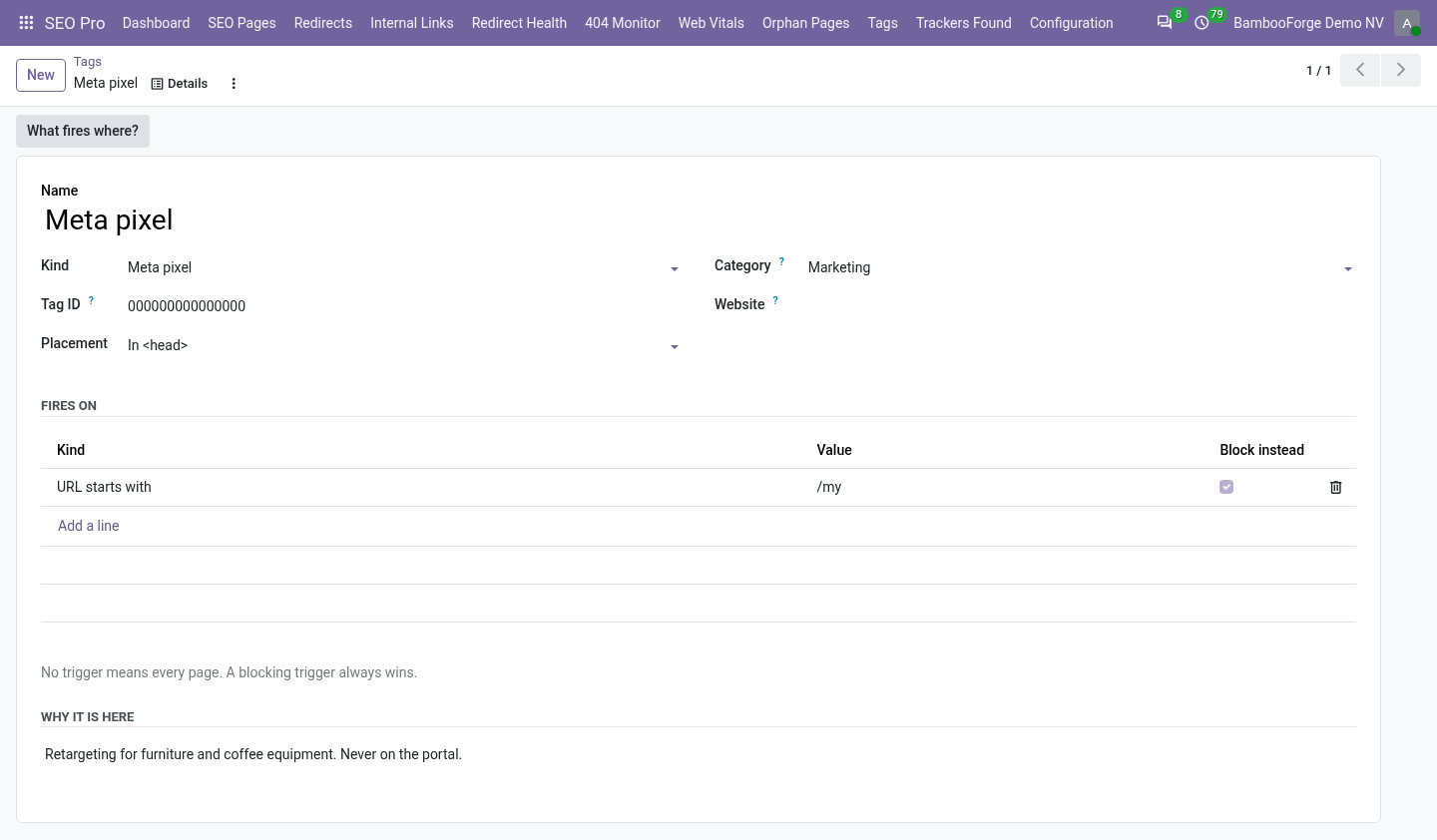The image size is (1437, 840).
Task: Expand the Kind dropdown for the tag
Action: click(x=675, y=269)
